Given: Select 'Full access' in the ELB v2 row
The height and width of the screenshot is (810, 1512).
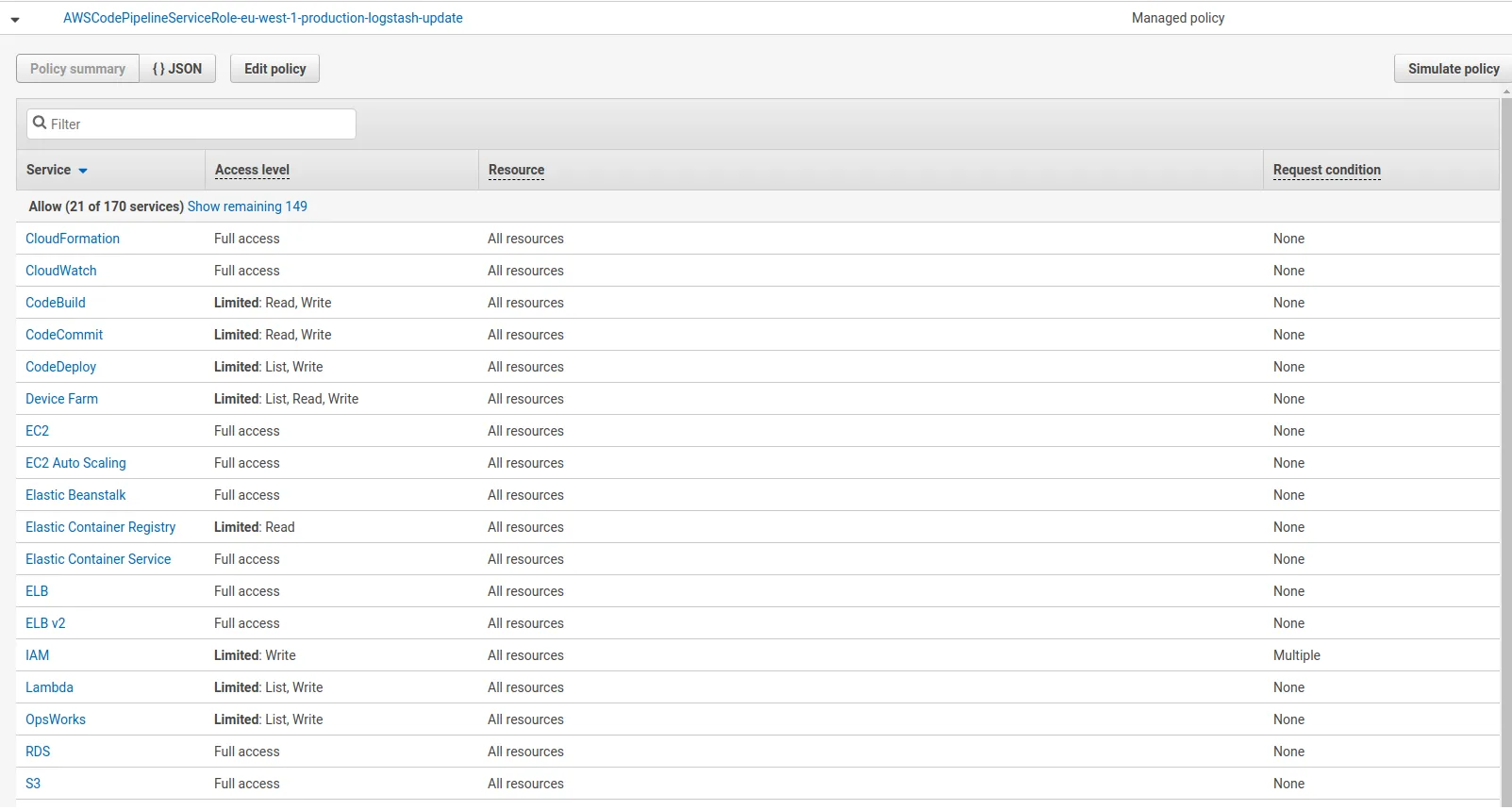Looking at the screenshot, I should coord(247,623).
